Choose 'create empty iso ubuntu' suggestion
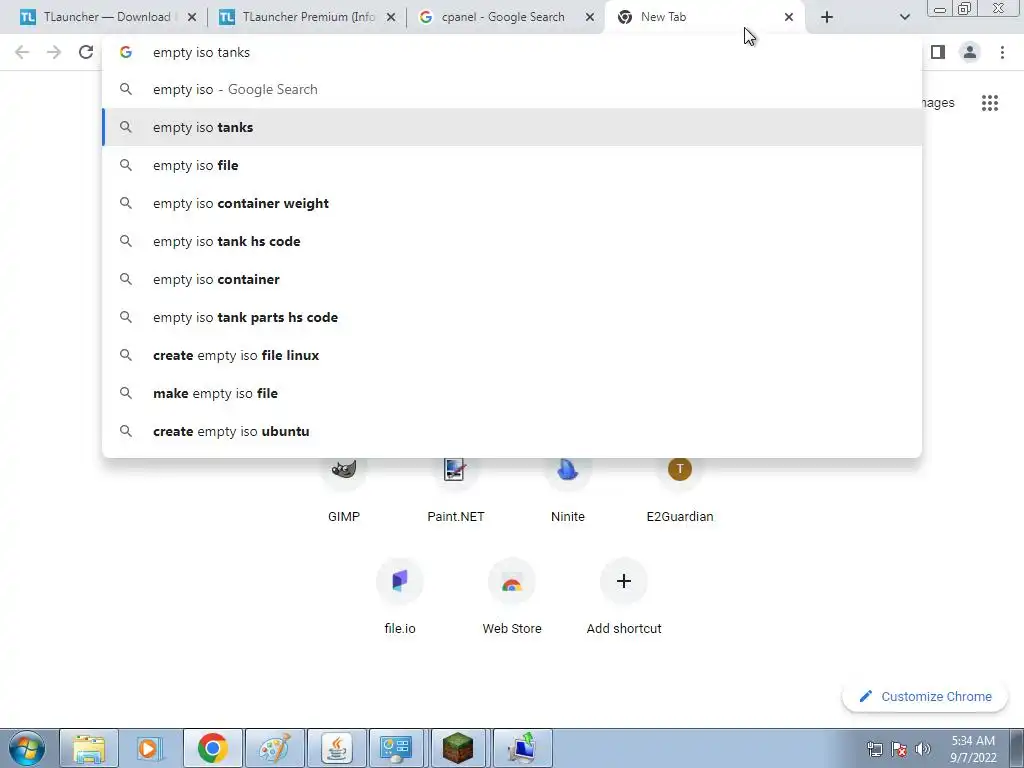 pyautogui.click(x=512, y=431)
